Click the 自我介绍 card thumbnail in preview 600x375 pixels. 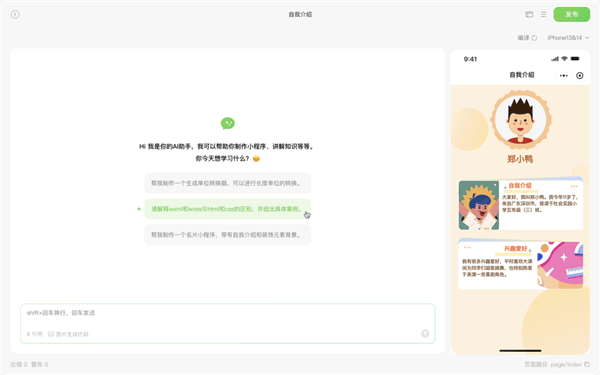[479, 205]
